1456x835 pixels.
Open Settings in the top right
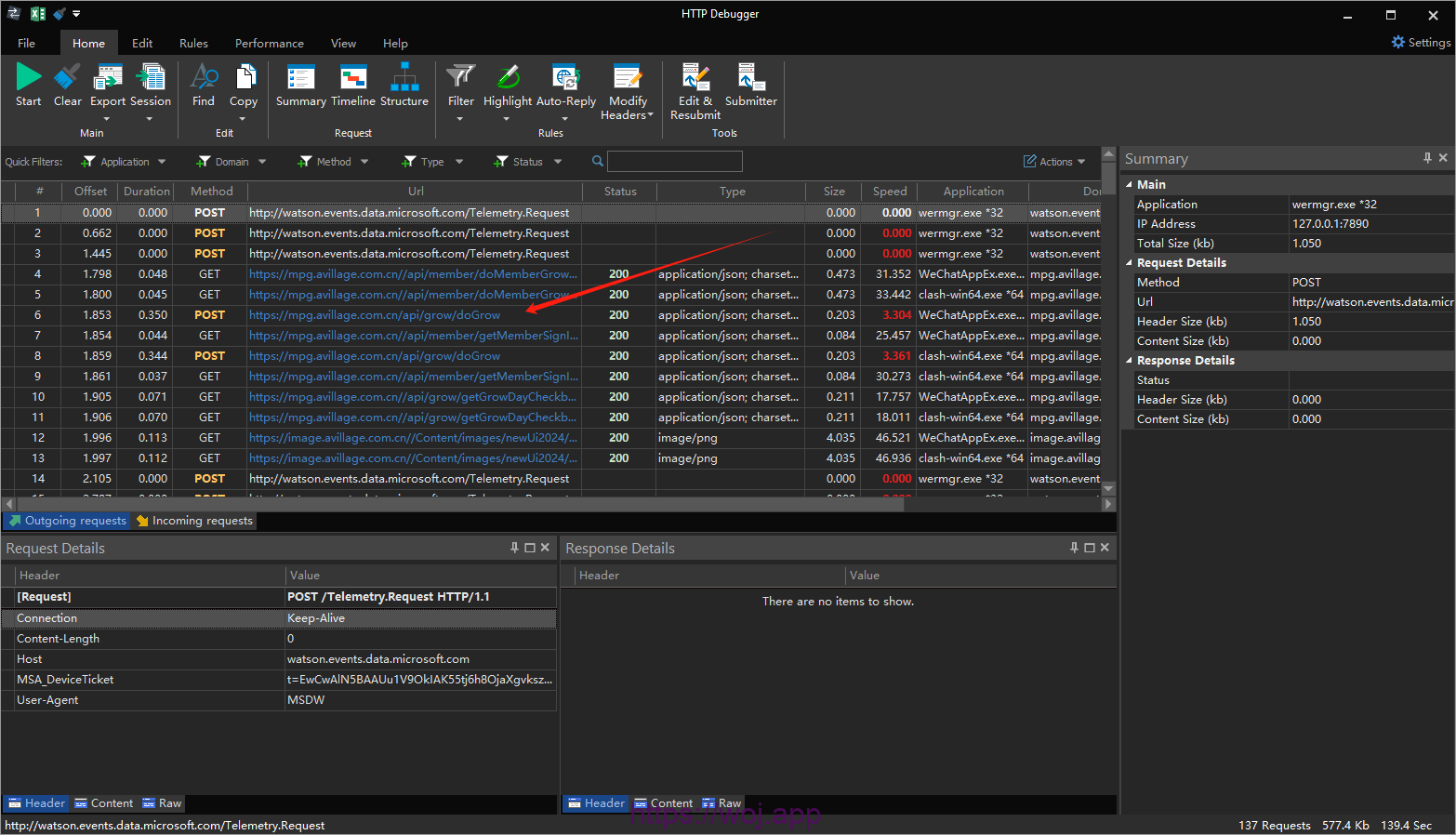1421,43
